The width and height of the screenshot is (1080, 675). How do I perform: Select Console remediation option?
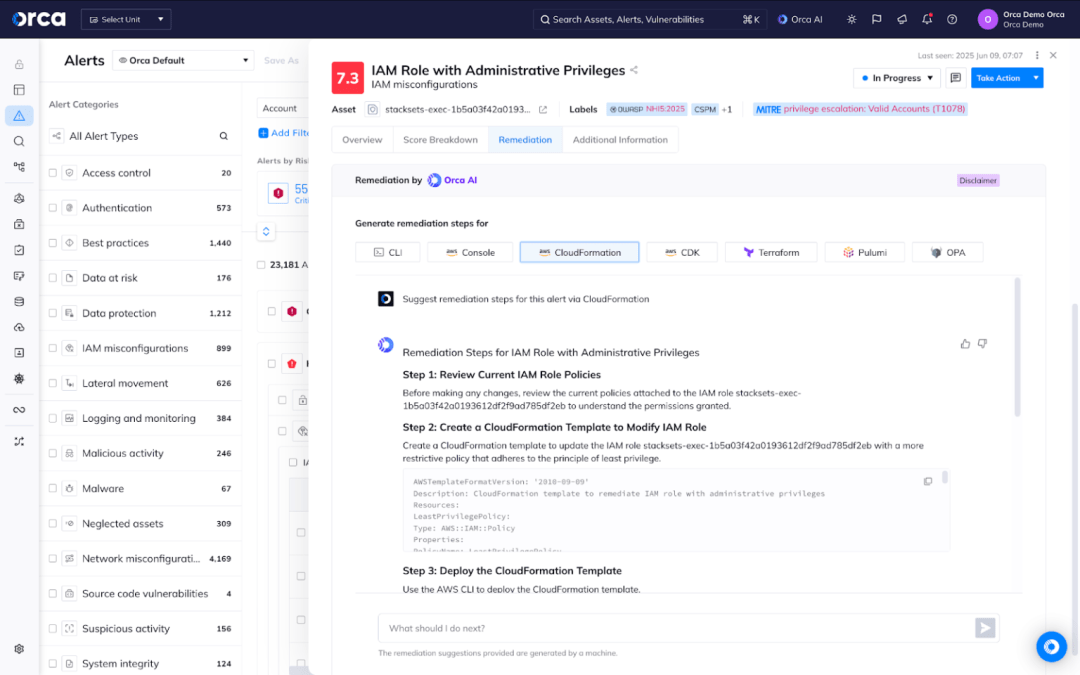click(470, 253)
